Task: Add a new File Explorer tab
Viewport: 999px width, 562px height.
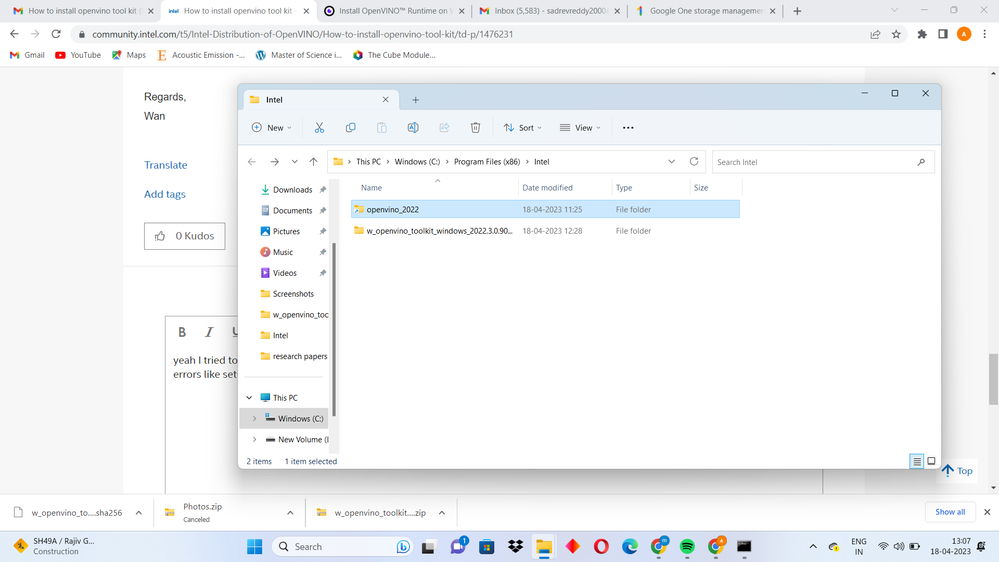Action: pyautogui.click(x=416, y=100)
